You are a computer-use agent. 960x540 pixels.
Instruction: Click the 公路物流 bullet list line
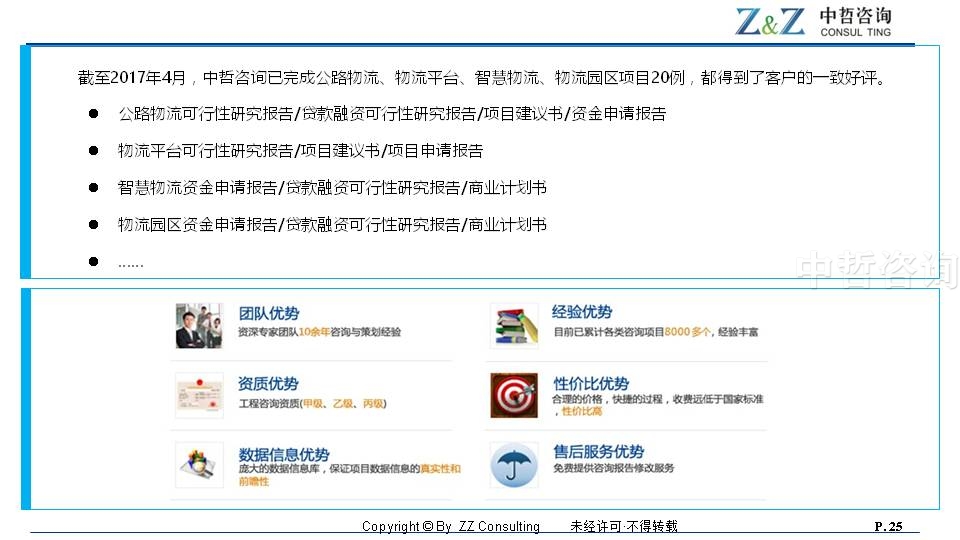(392, 114)
